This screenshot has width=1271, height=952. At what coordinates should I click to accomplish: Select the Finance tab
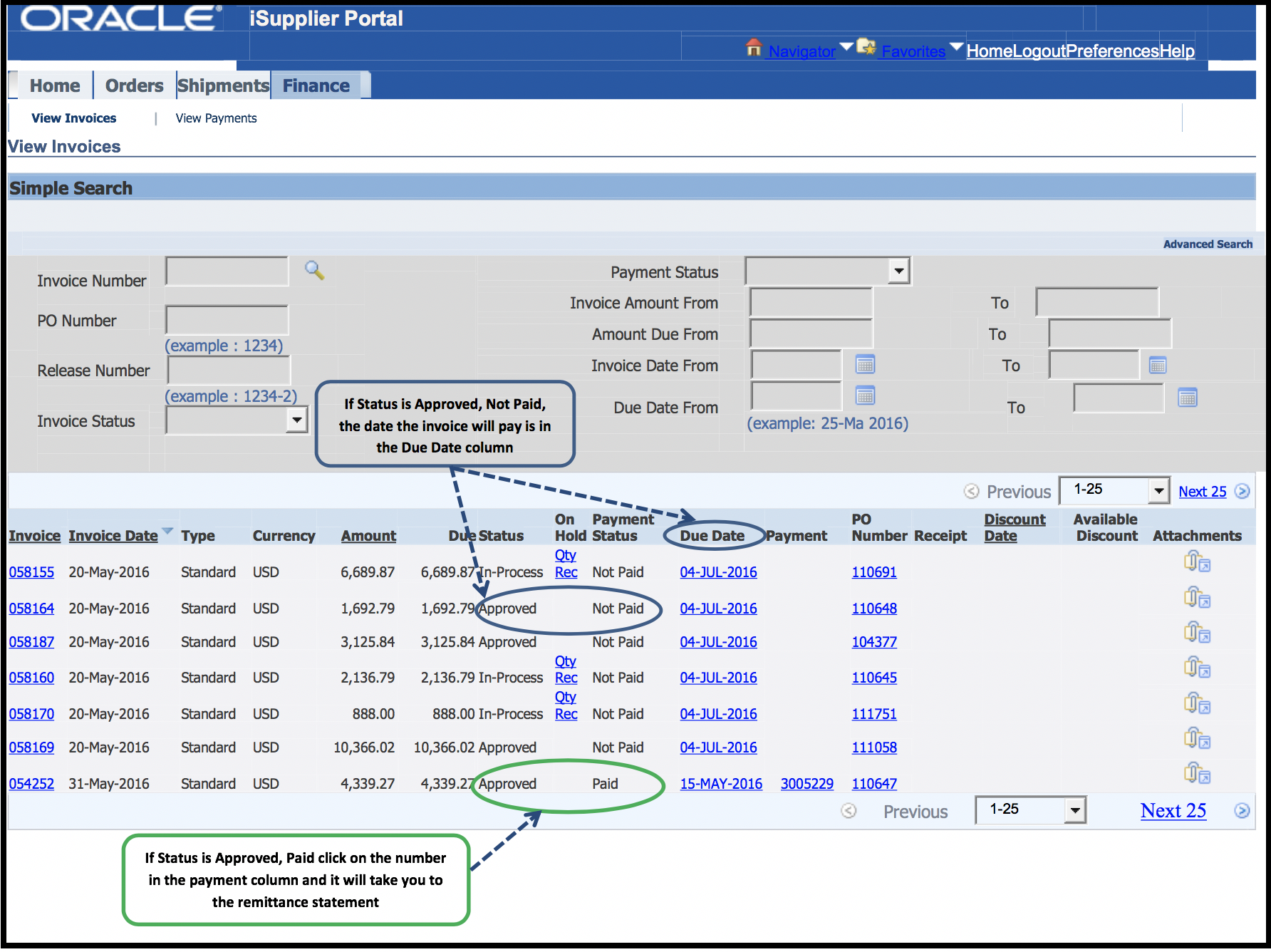(x=316, y=86)
